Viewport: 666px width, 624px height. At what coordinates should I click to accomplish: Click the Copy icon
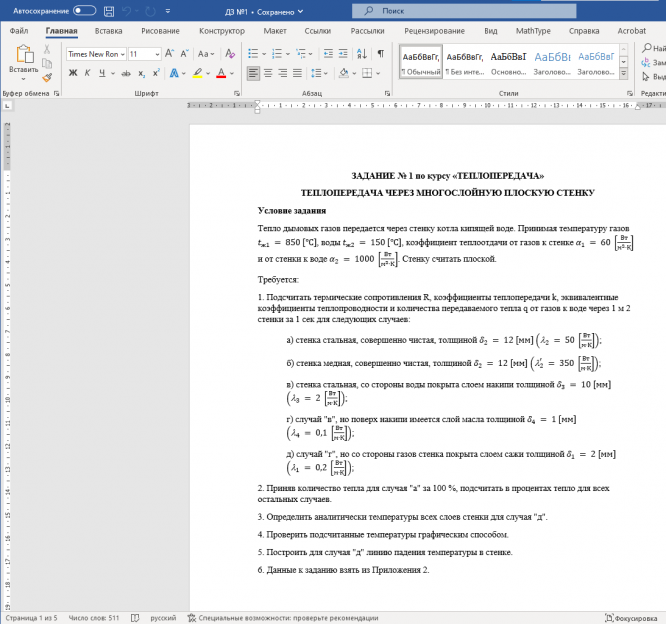47,63
